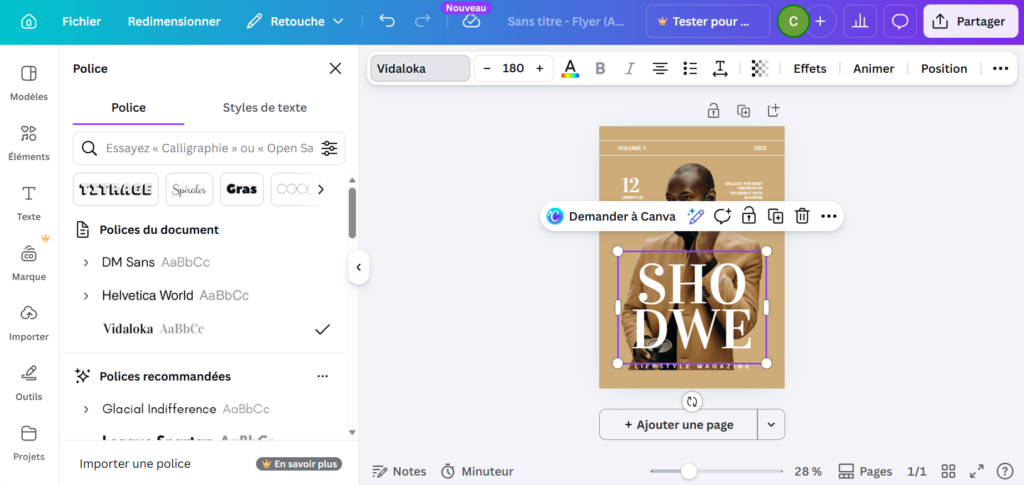Open Fichier menu
The image size is (1024, 485).
(x=82, y=22)
